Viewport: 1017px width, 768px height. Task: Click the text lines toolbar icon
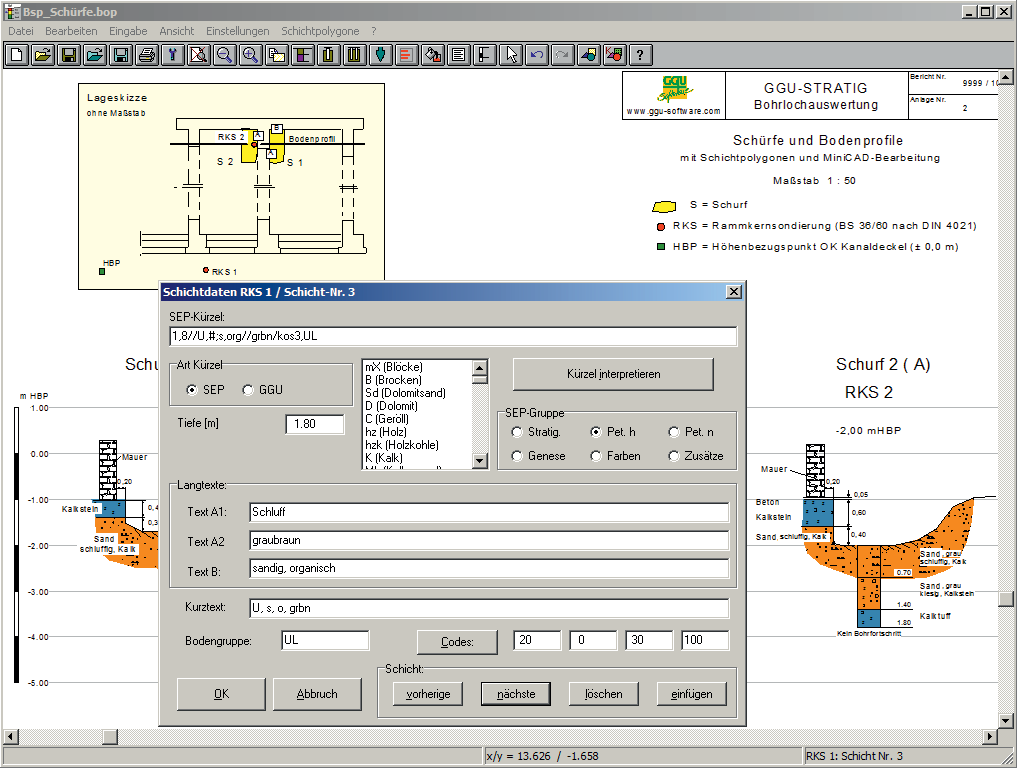(459, 55)
